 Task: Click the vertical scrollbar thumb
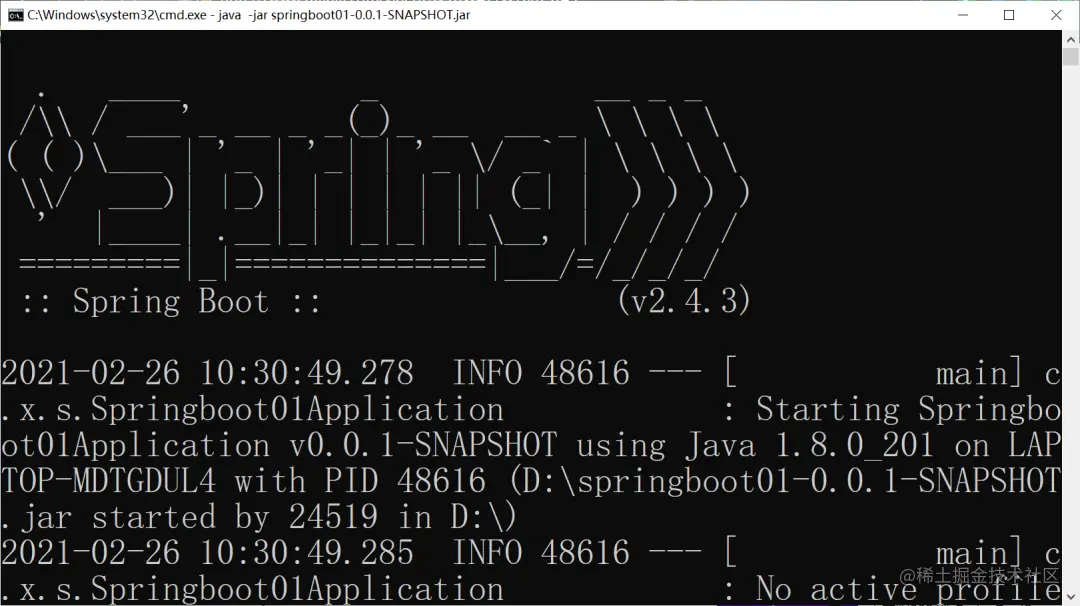point(1070,57)
